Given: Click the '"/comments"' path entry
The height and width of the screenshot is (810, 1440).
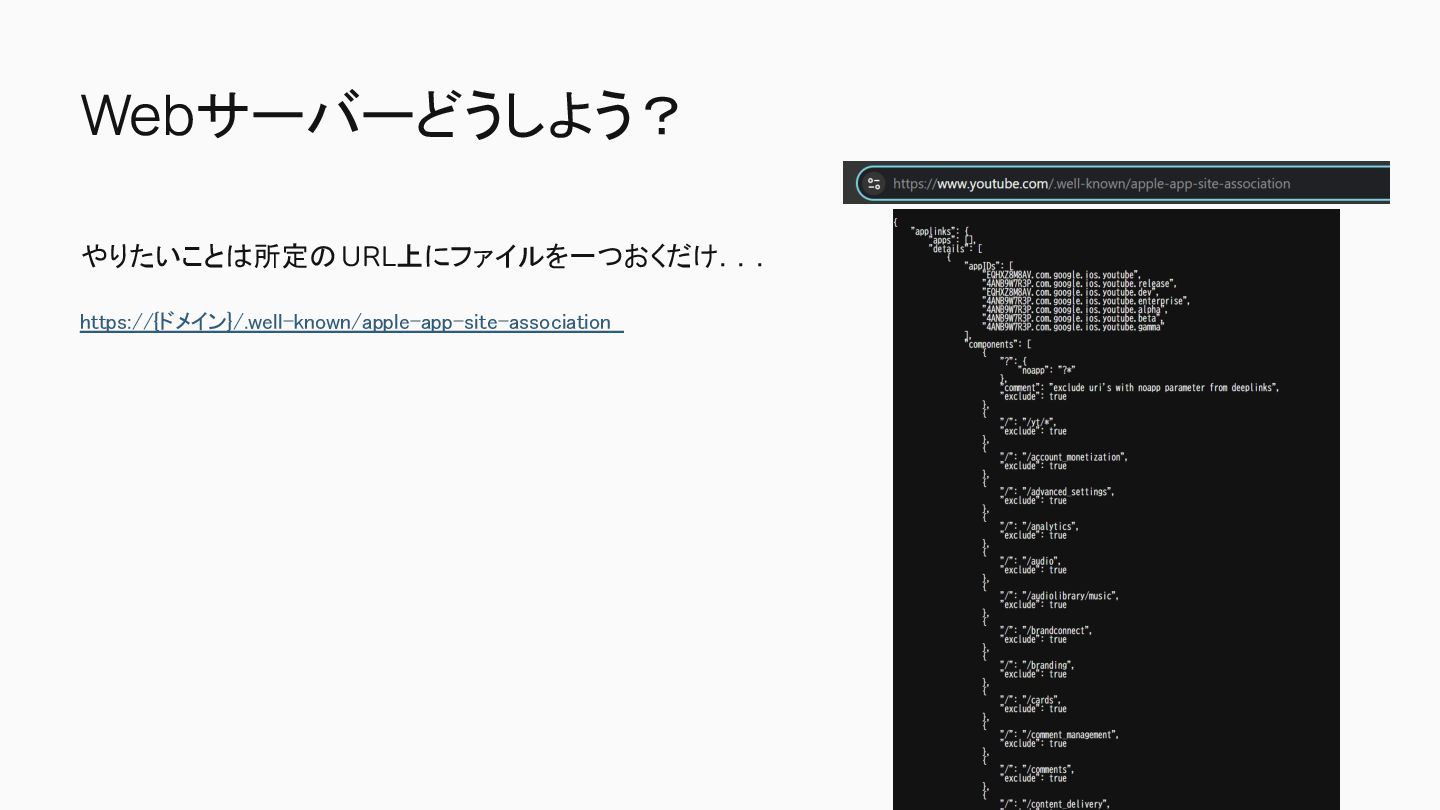Looking at the screenshot, I should click(x=1037, y=770).
